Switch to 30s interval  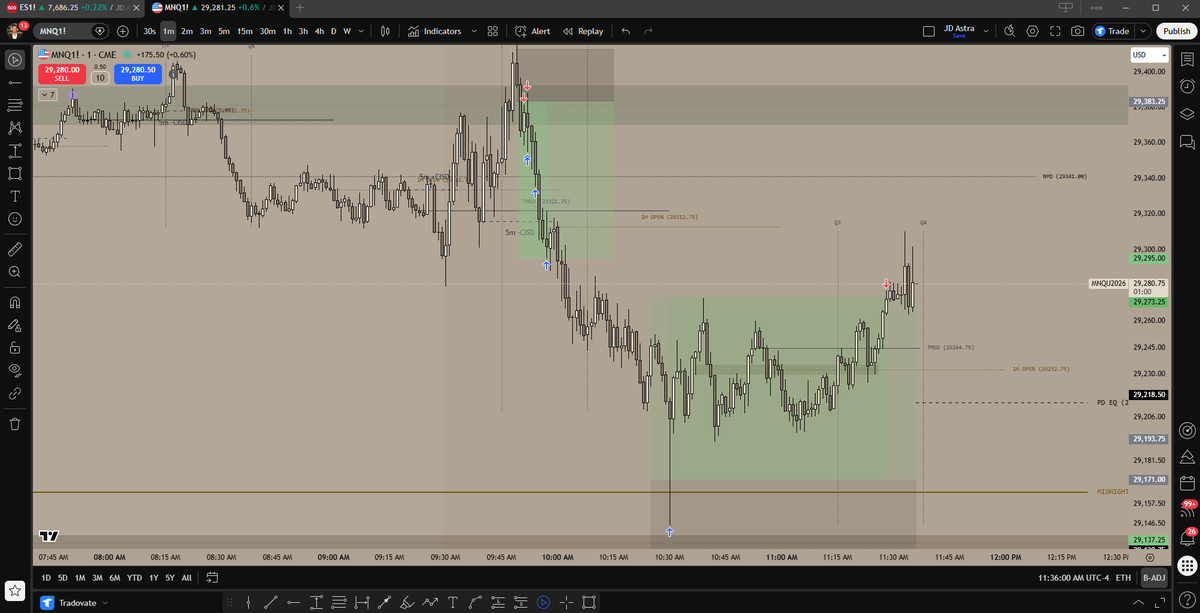(x=149, y=31)
